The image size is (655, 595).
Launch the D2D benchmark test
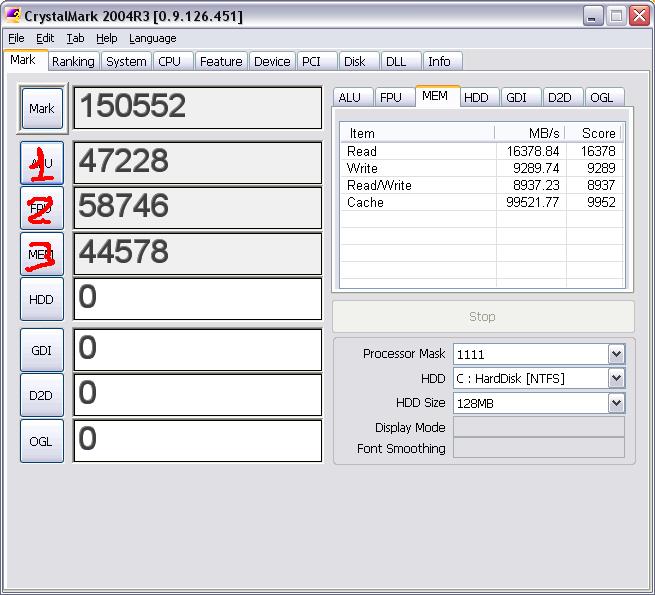tap(41, 395)
